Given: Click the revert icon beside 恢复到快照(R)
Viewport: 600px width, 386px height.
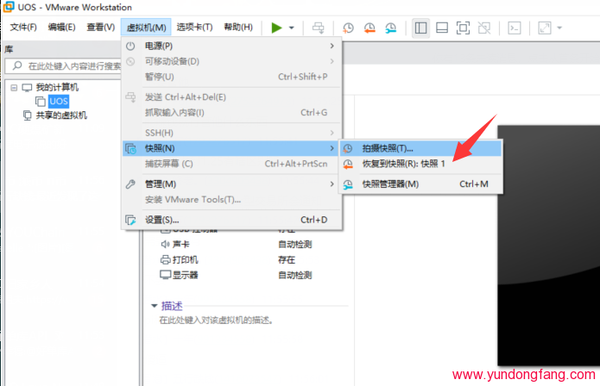Looking at the screenshot, I should 348,164.
